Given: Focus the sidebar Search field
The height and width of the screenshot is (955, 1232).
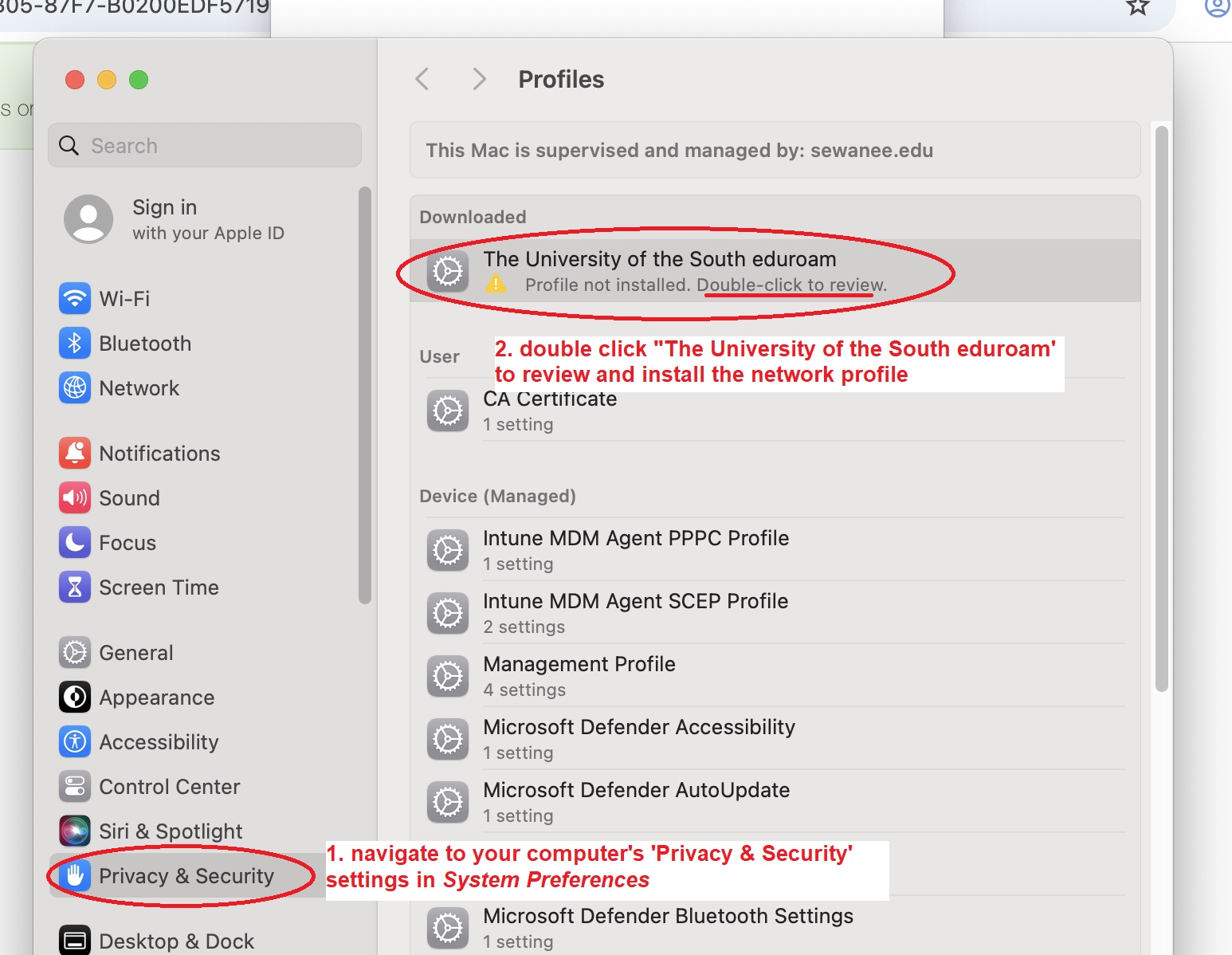Looking at the screenshot, I should click(205, 145).
